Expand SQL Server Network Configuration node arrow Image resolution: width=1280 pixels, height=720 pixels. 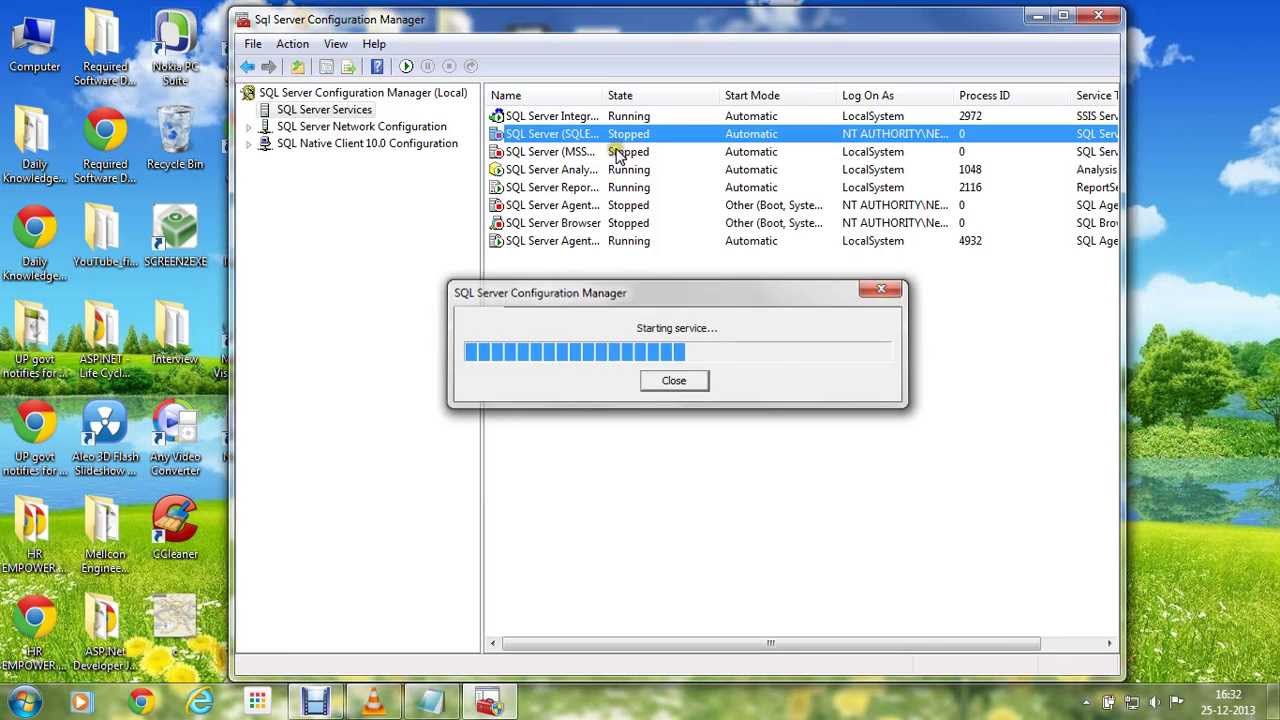[249, 127]
